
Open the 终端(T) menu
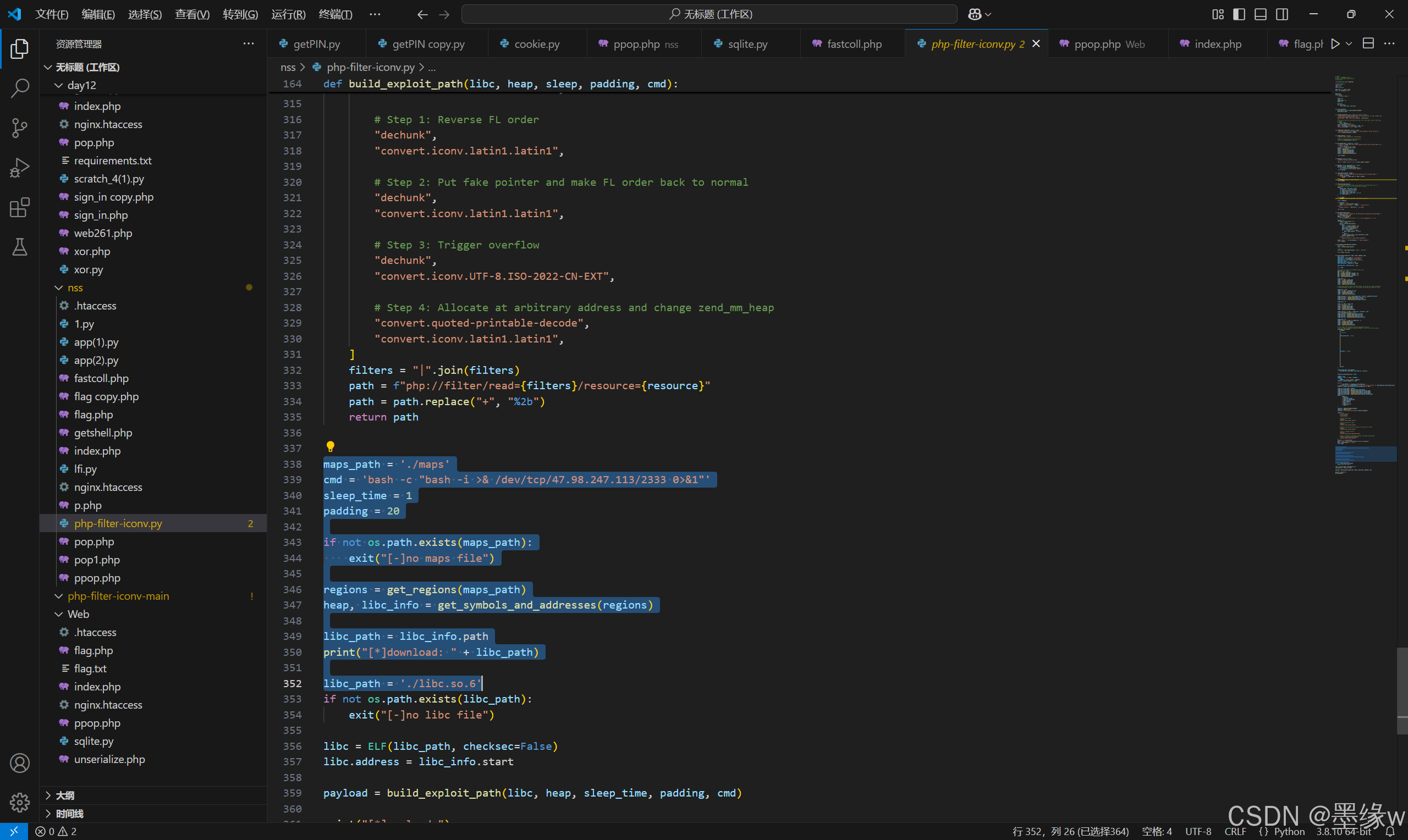335,14
